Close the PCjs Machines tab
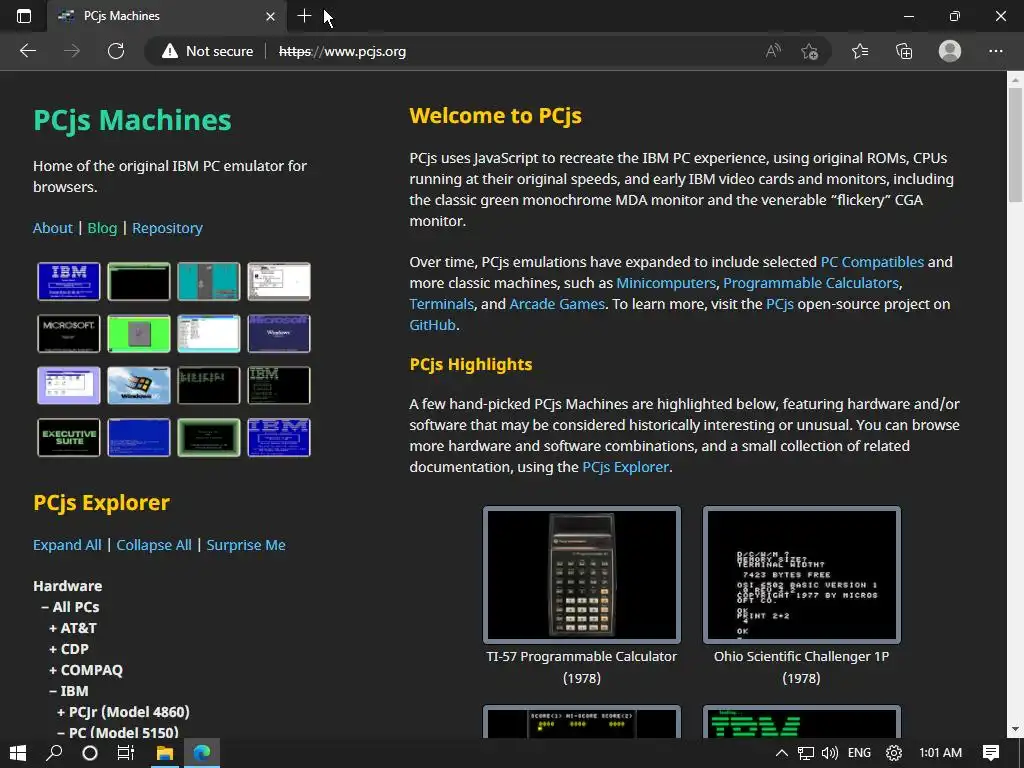 pos(270,16)
